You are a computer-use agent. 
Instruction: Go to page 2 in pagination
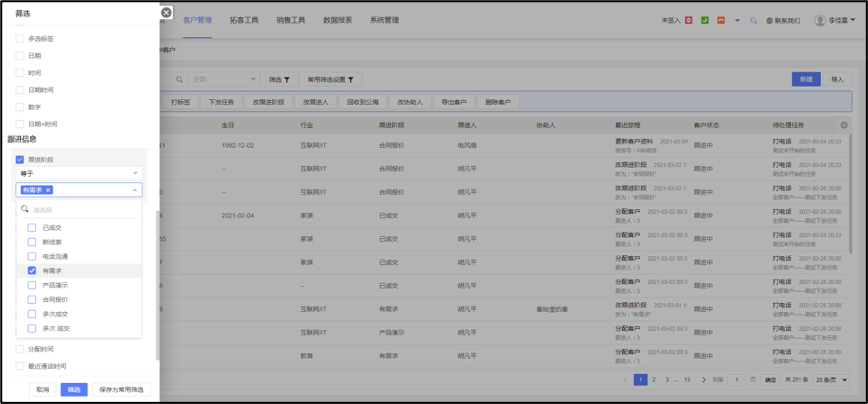click(654, 380)
